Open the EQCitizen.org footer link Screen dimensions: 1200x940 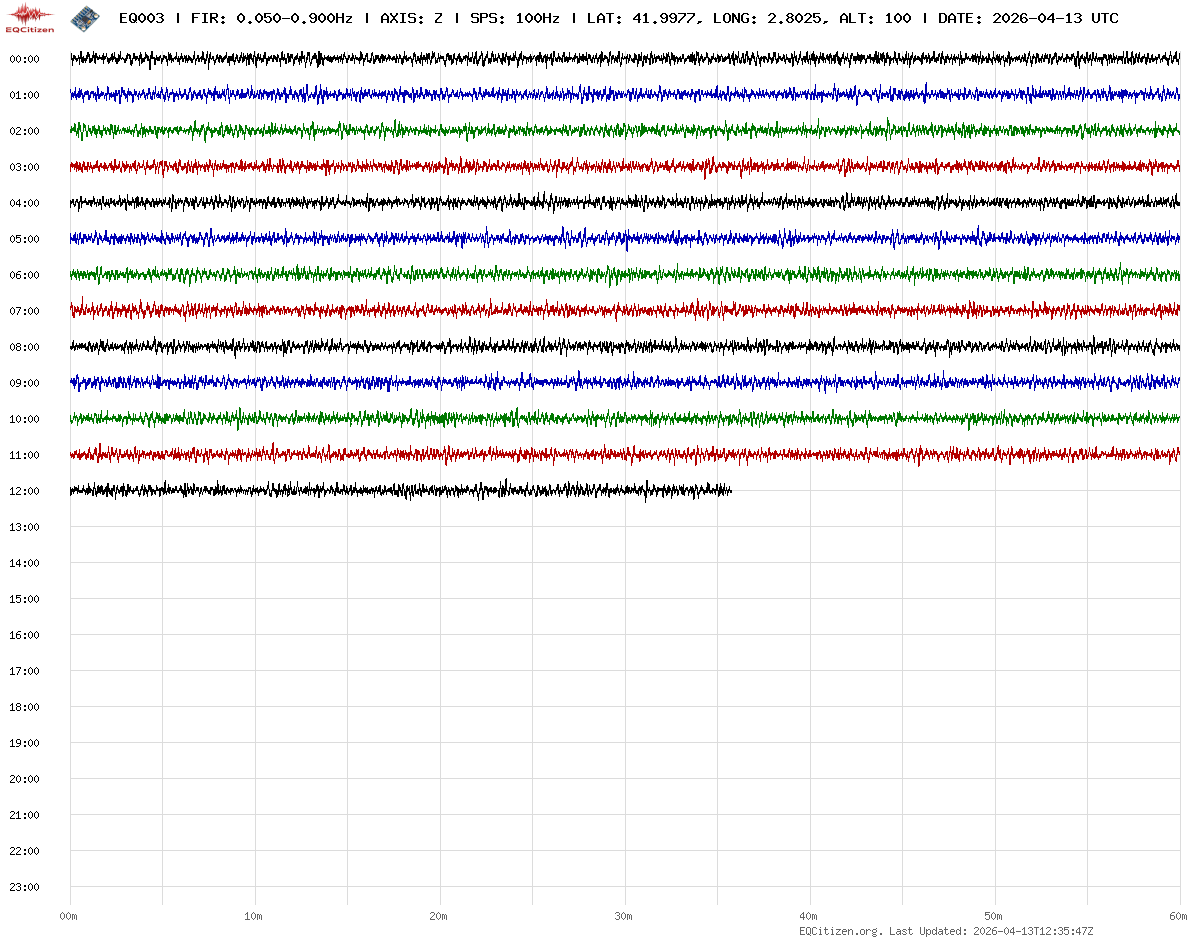[x=840, y=931]
